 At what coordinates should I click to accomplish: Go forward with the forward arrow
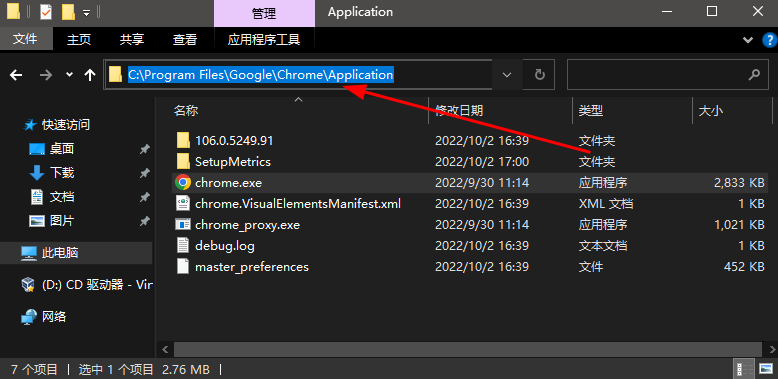(x=46, y=75)
